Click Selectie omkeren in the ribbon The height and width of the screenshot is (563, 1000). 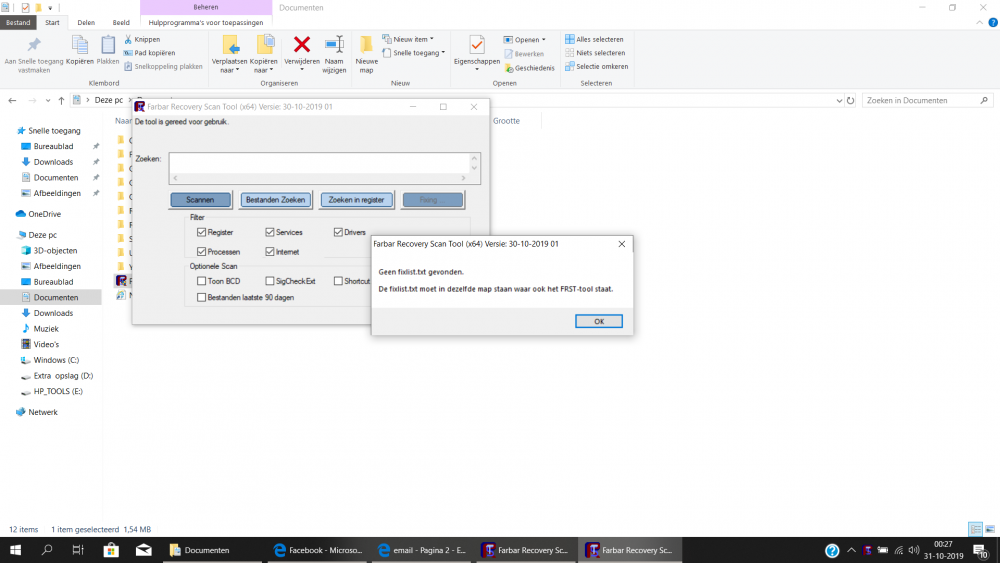(597, 66)
